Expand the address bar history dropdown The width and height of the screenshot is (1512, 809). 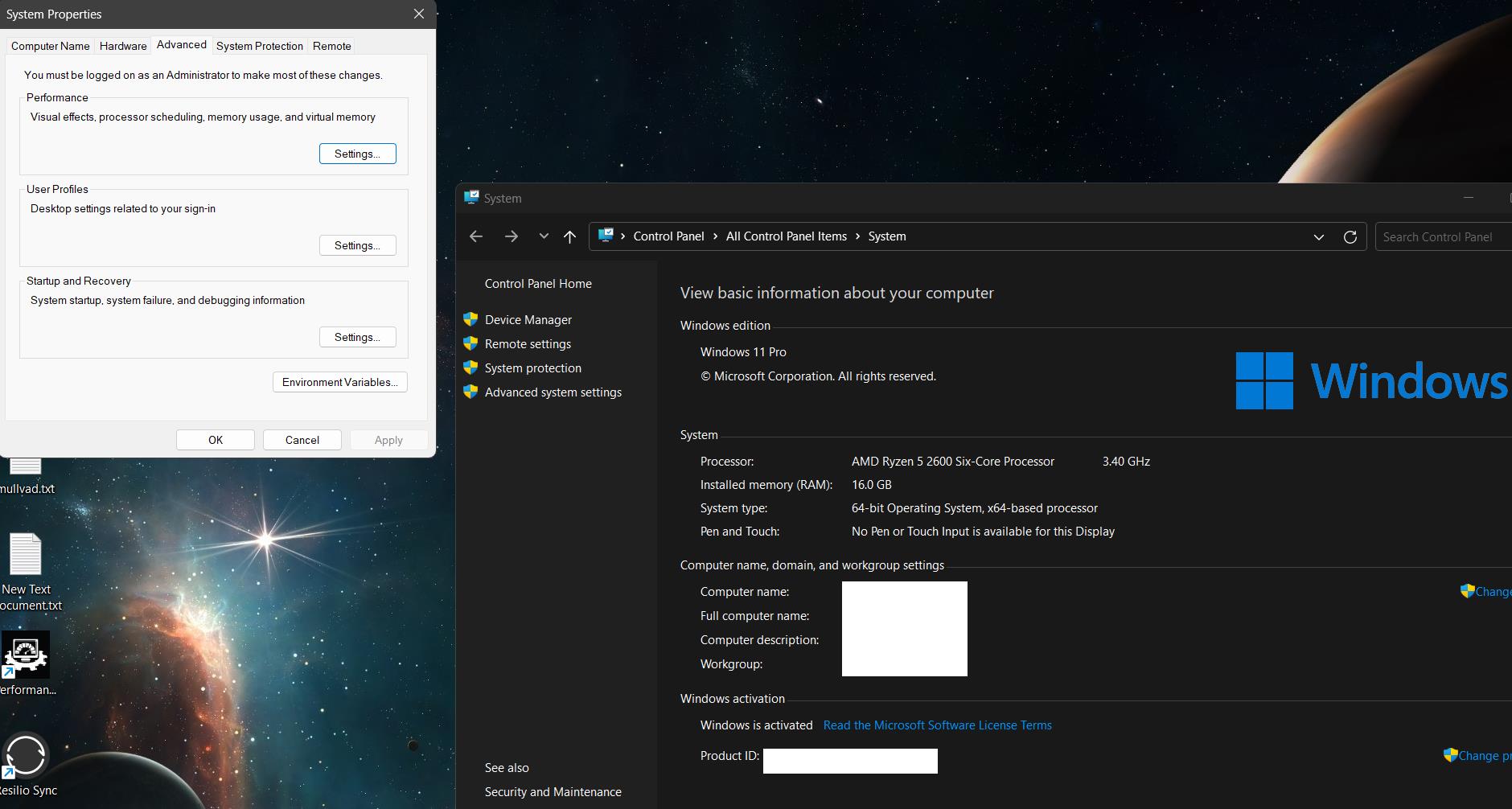coord(1319,236)
